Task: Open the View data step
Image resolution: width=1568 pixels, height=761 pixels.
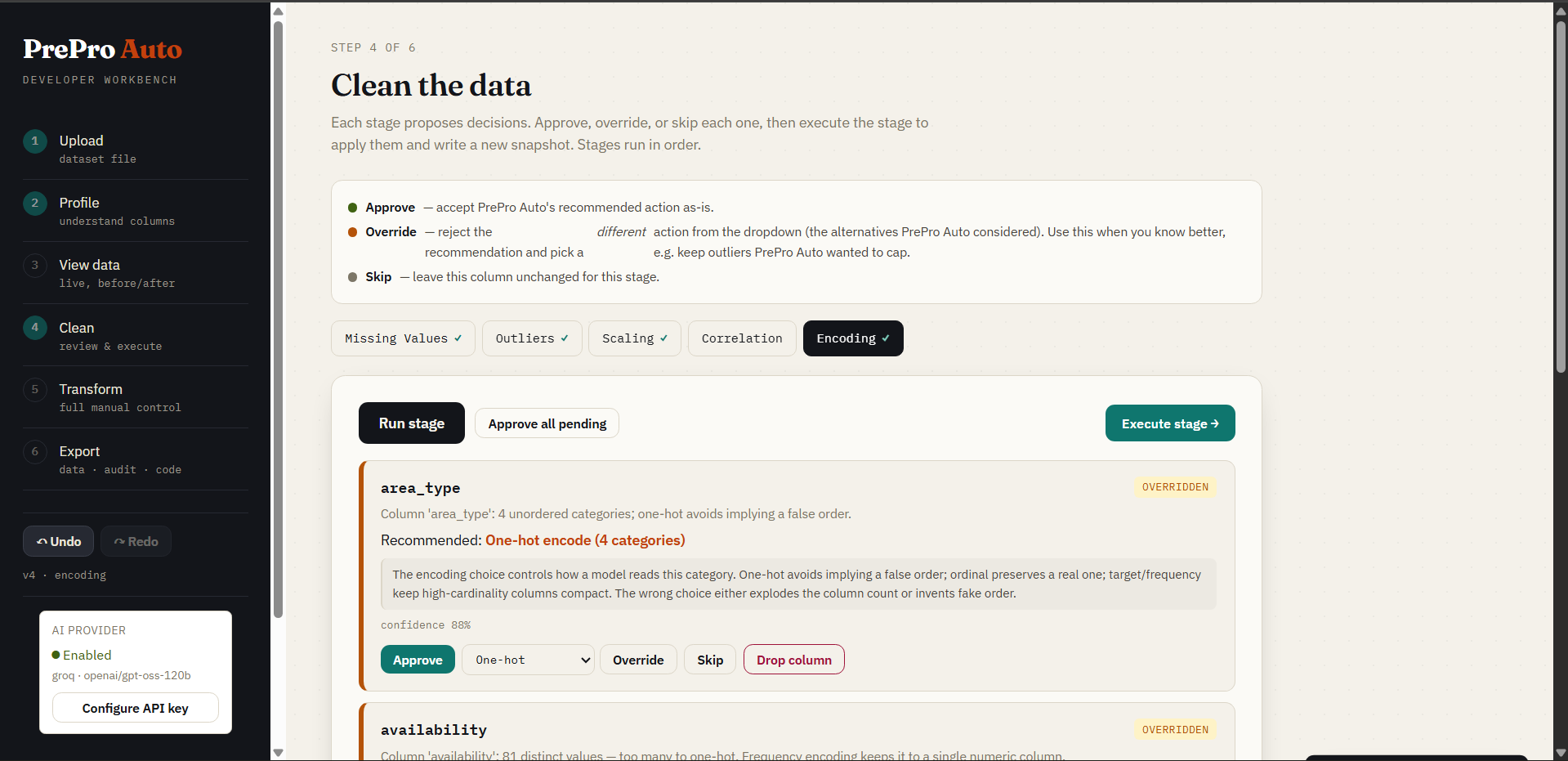Action: pyautogui.click(x=136, y=273)
